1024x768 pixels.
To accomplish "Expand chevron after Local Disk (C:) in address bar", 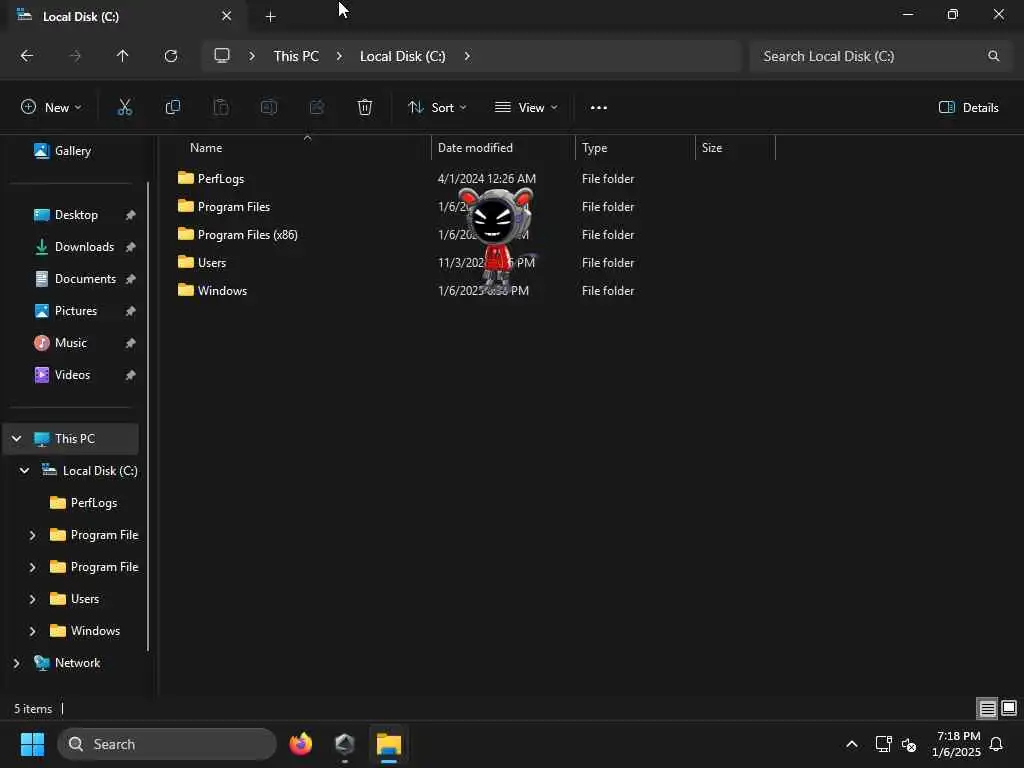I will tap(467, 56).
